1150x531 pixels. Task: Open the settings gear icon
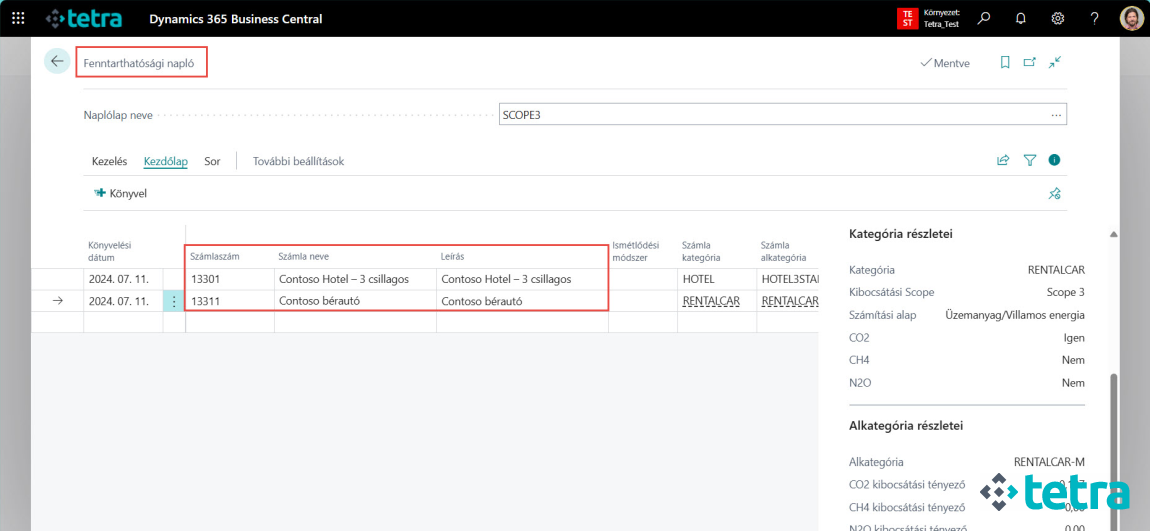pyautogui.click(x=1057, y=19)
